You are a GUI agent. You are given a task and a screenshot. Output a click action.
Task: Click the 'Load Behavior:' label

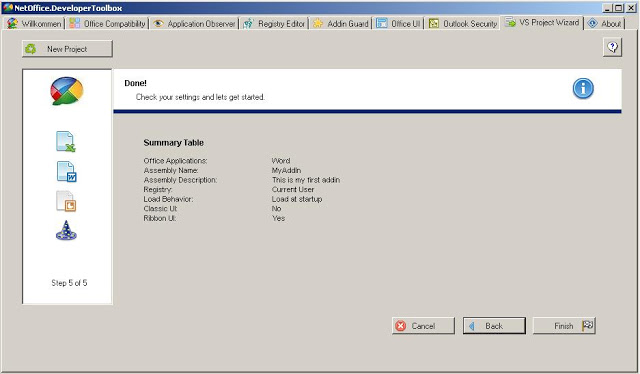coord(168,199)
